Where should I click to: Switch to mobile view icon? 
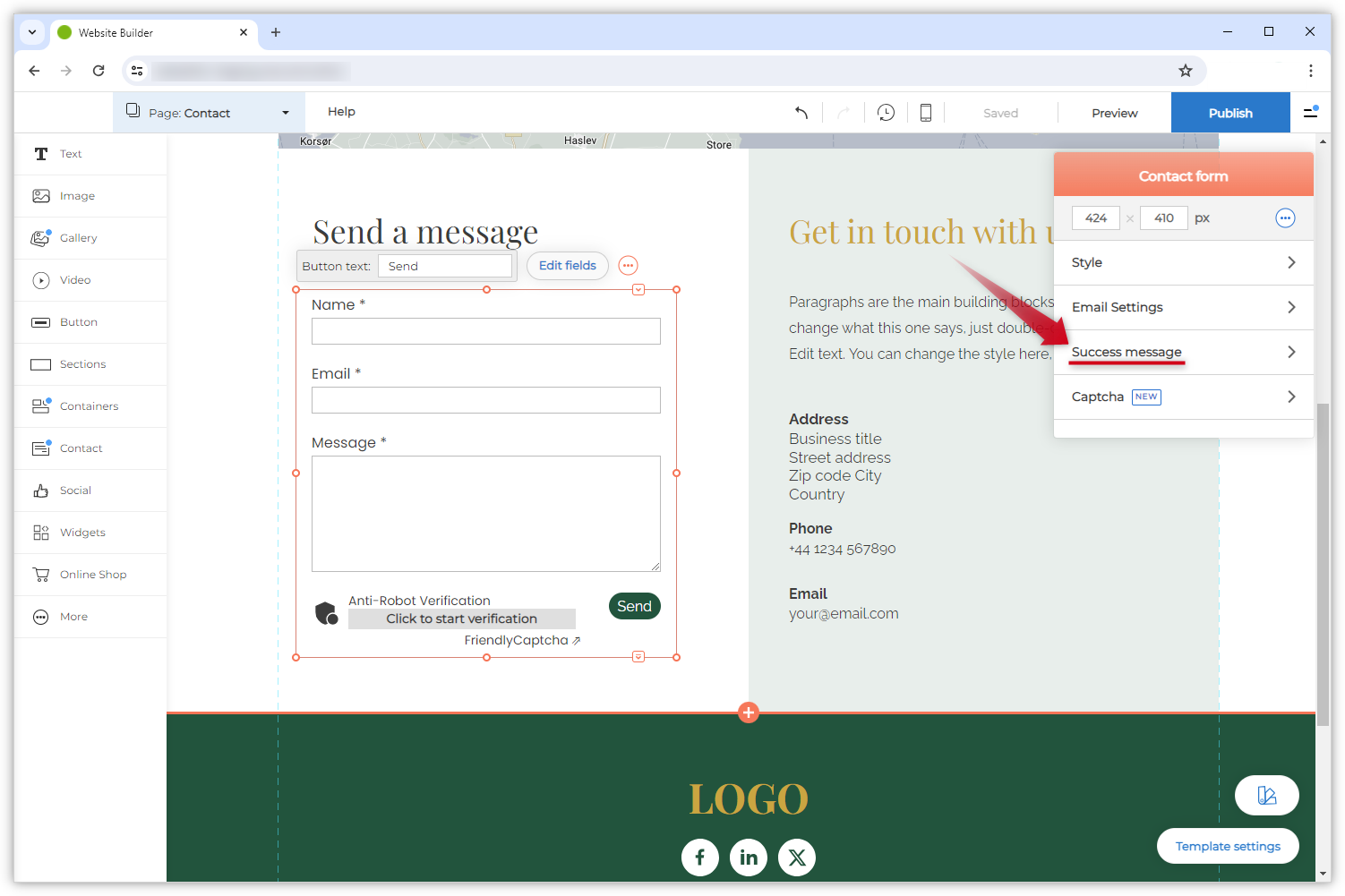(x=926, y=113)
